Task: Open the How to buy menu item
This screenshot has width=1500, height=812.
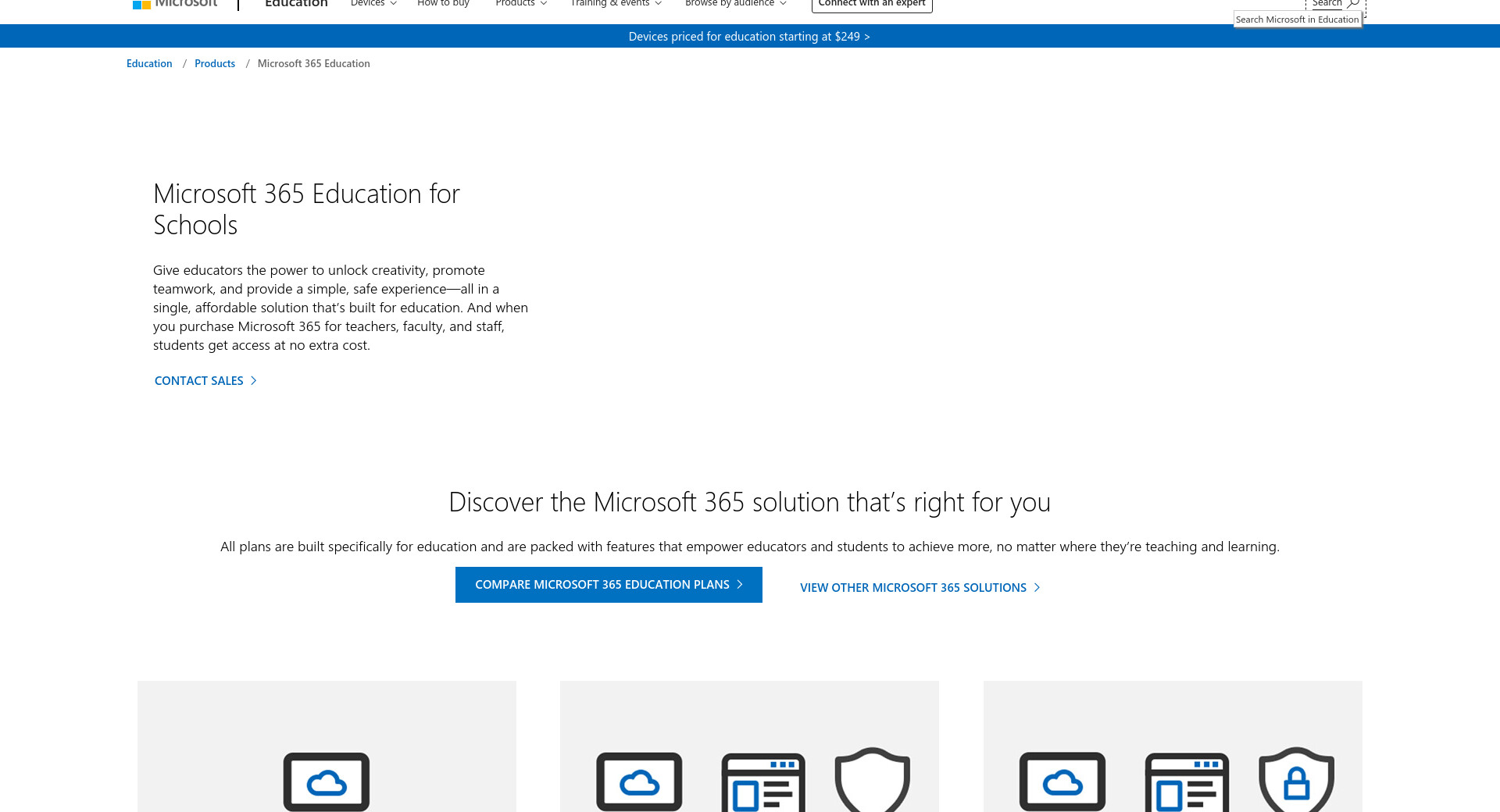Action: [x=443, y=4]
